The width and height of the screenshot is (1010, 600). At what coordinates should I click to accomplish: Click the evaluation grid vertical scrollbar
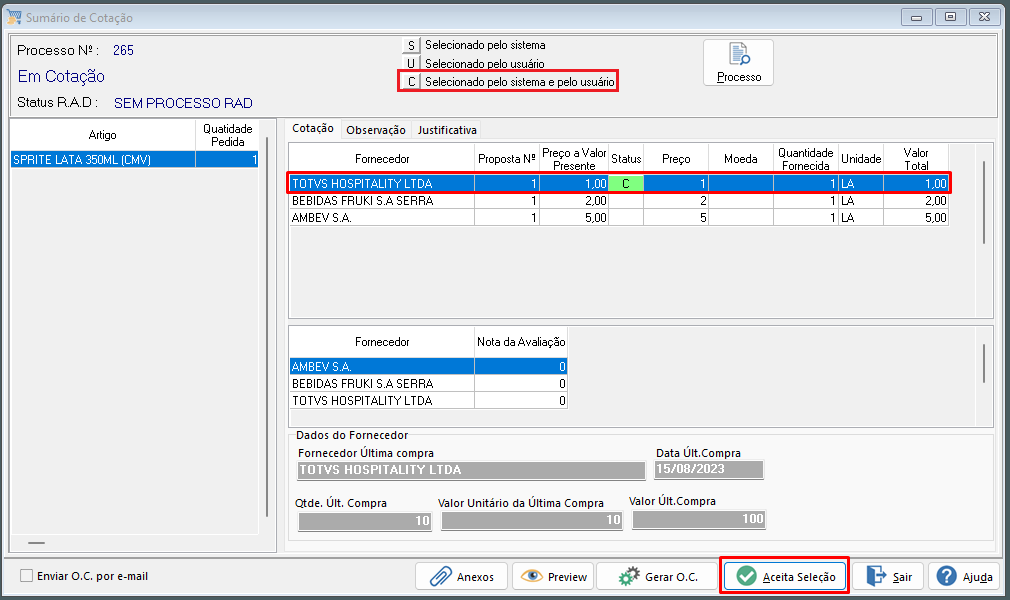(984, 363)
